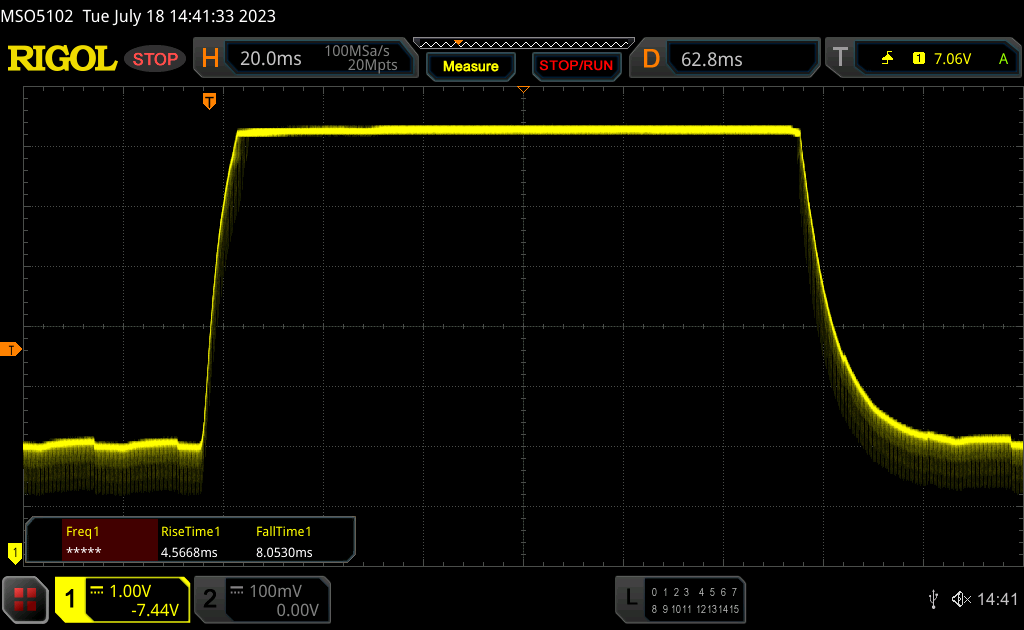Select the yellow channel 1 ground marker
Viewport: 1024px width, 630px height.
click(14, 551)
